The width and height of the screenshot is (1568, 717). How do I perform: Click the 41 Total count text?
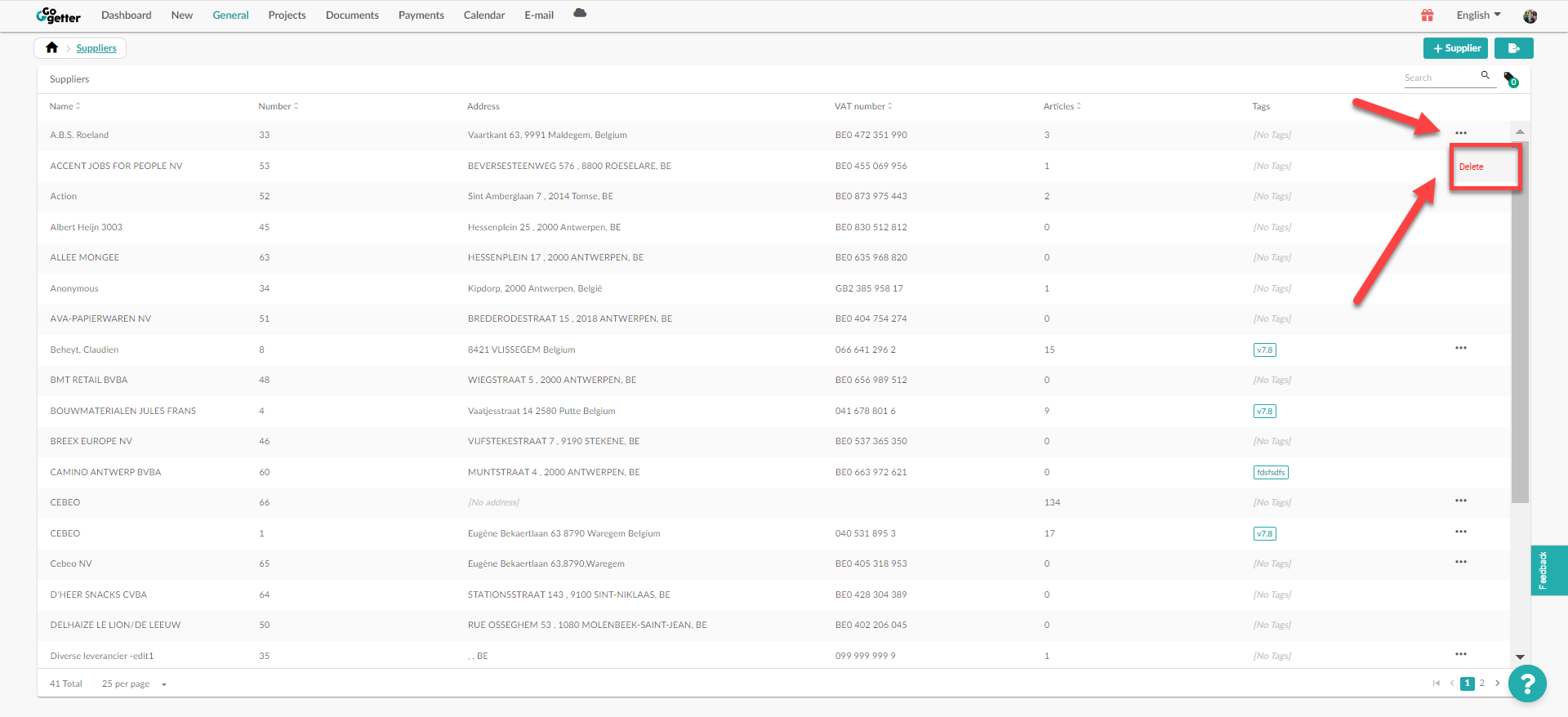(66, 684)
